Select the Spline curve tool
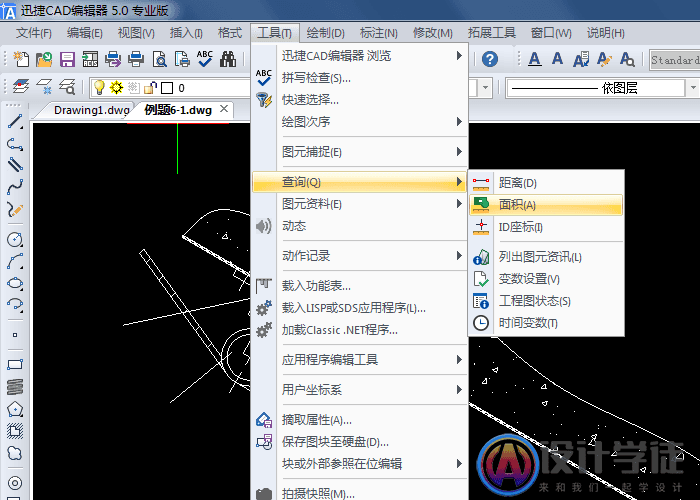 point(15,187)
